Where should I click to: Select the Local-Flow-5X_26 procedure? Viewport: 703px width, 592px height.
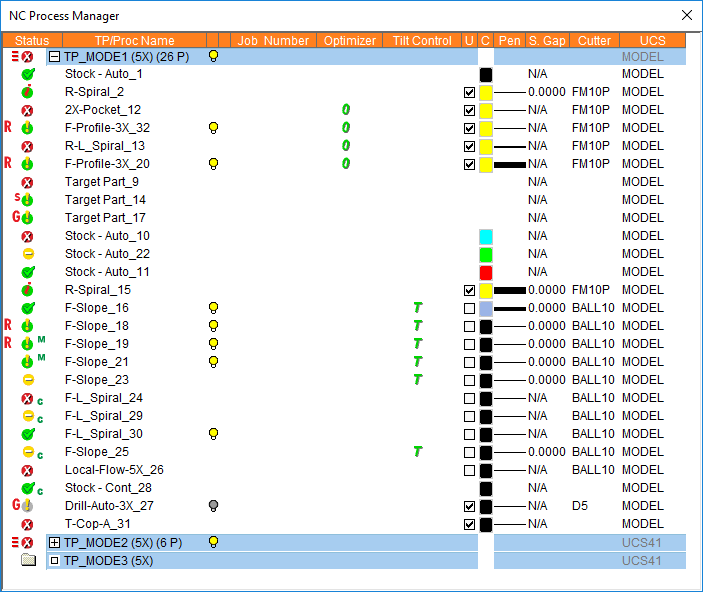point(114,470)
